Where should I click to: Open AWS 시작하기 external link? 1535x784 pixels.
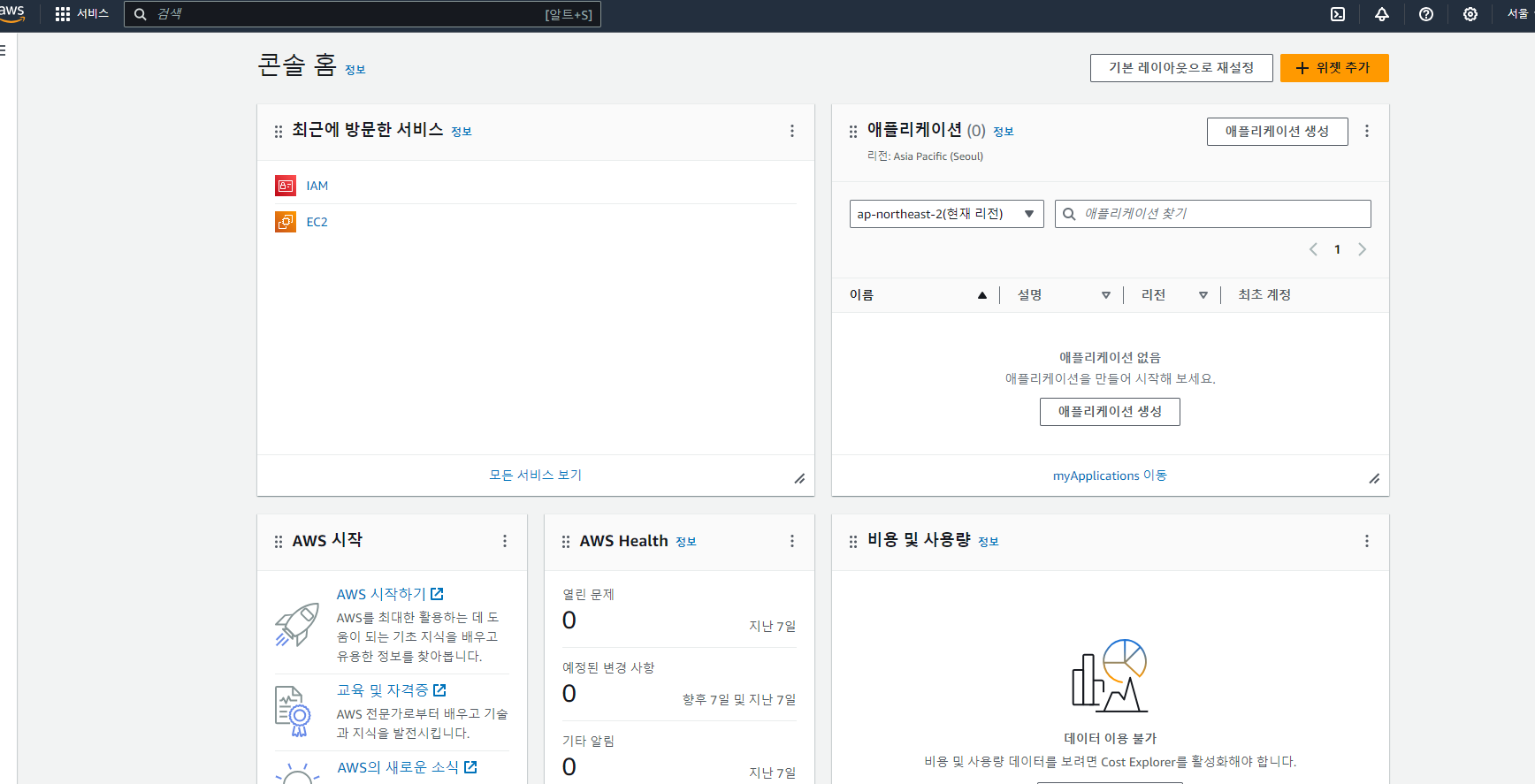(390, 594)
